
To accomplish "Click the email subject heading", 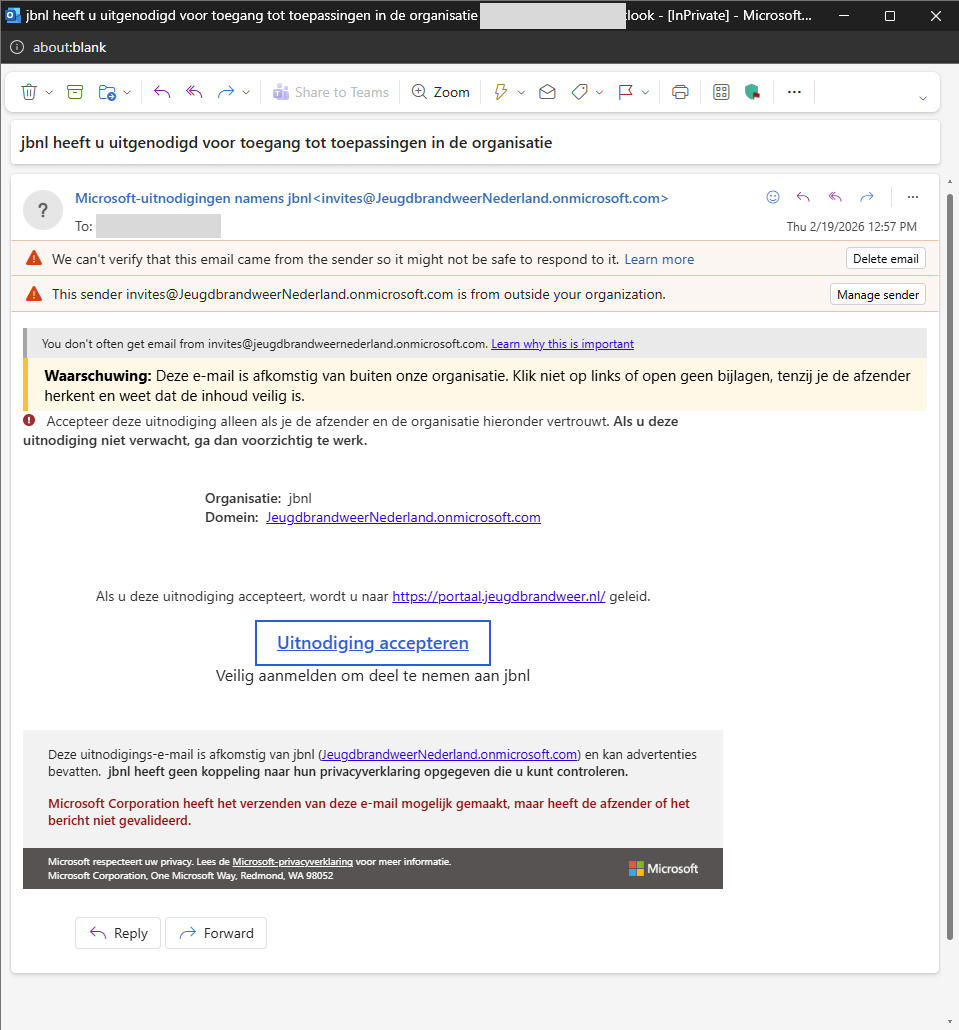I will 286,143.
